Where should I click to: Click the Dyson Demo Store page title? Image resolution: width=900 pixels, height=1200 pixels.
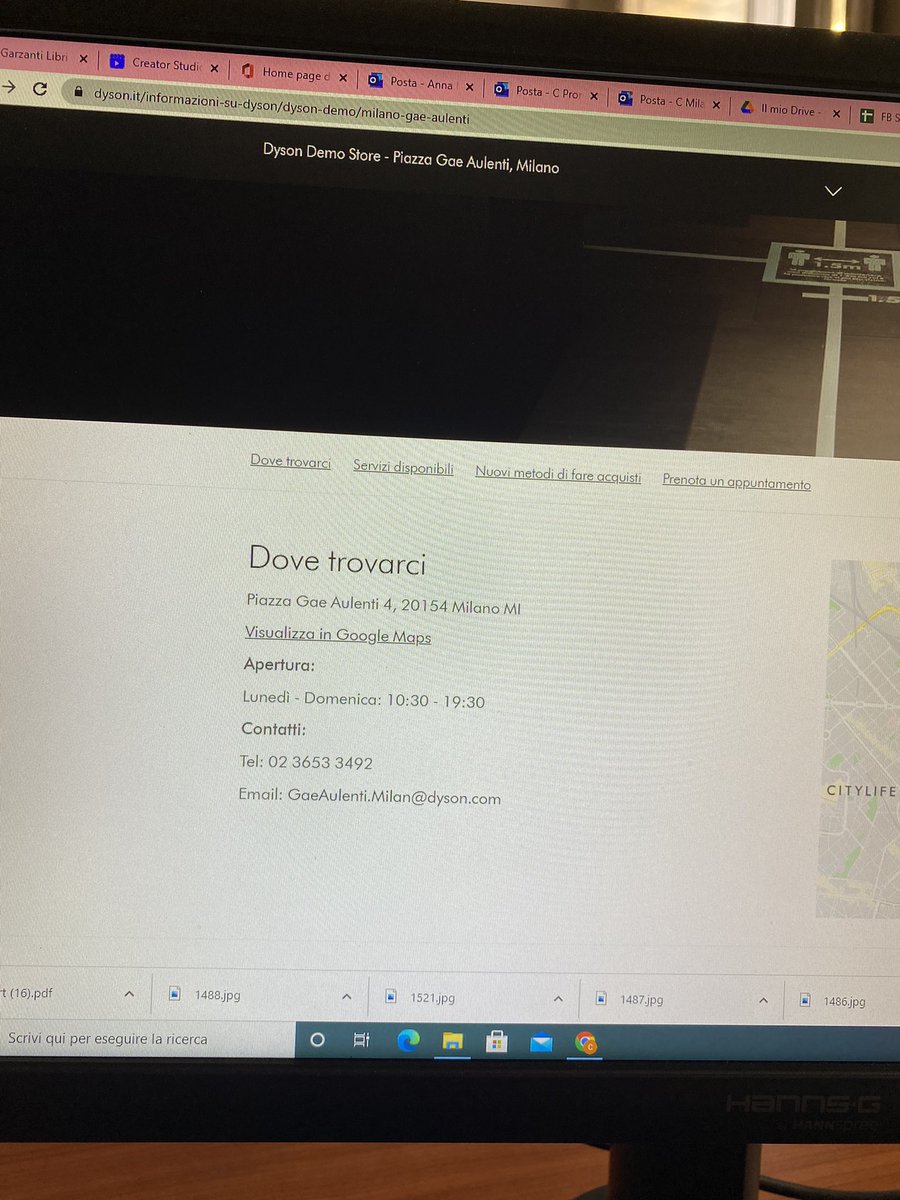411,159
